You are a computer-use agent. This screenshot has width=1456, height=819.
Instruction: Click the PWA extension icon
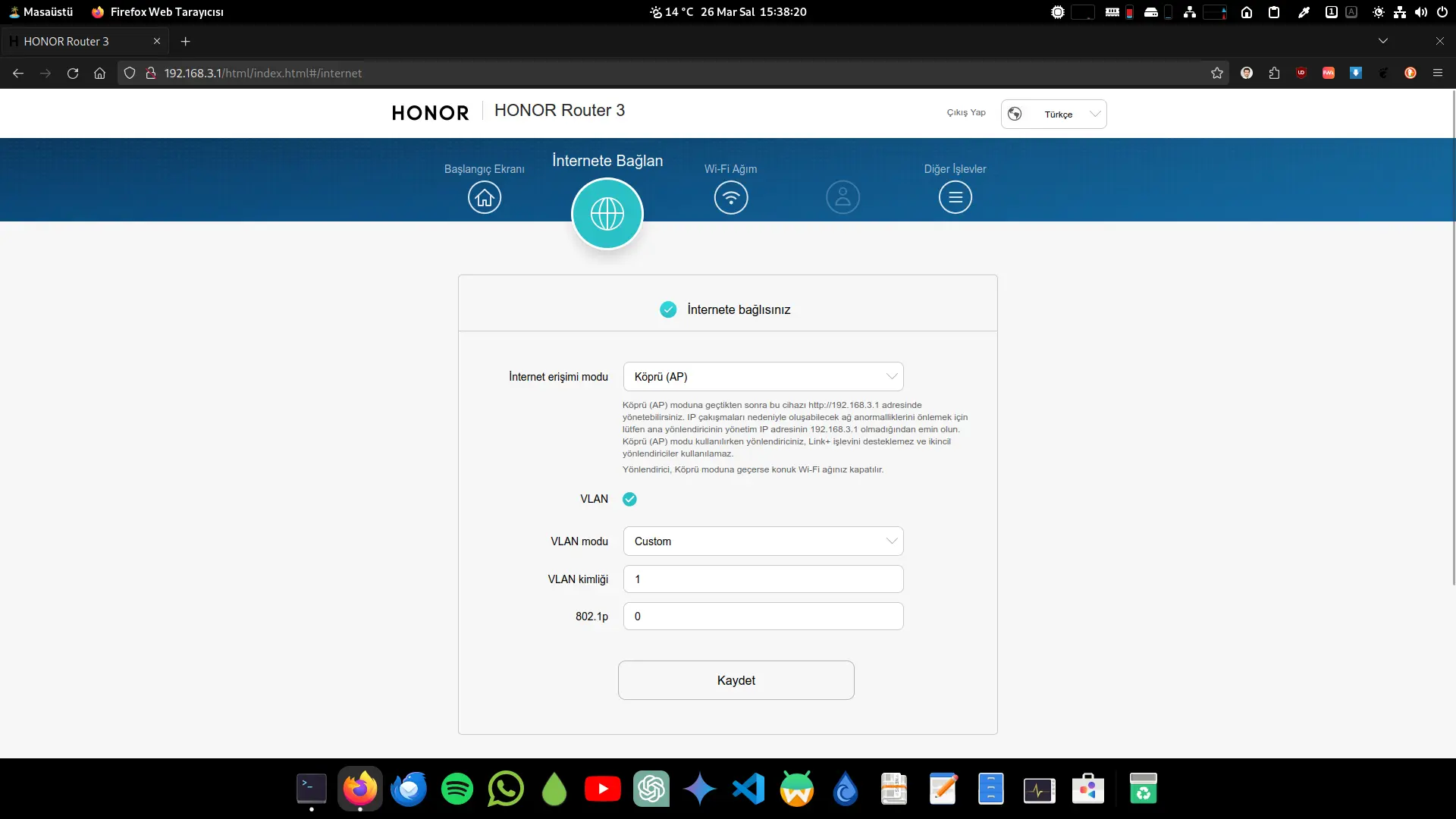[x=1329, y=73]
